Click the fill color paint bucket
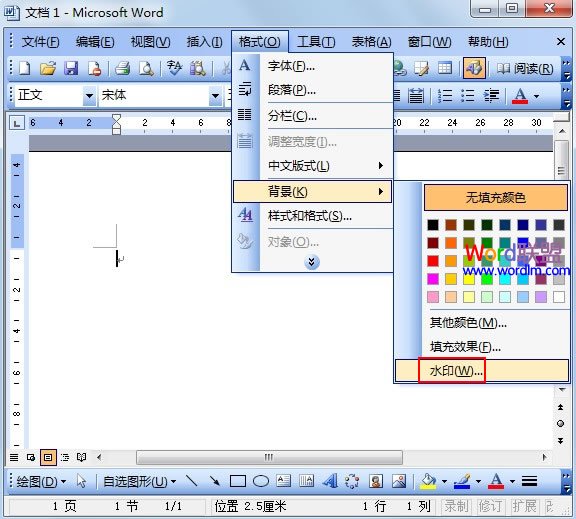576x519 pixels. 428,481
